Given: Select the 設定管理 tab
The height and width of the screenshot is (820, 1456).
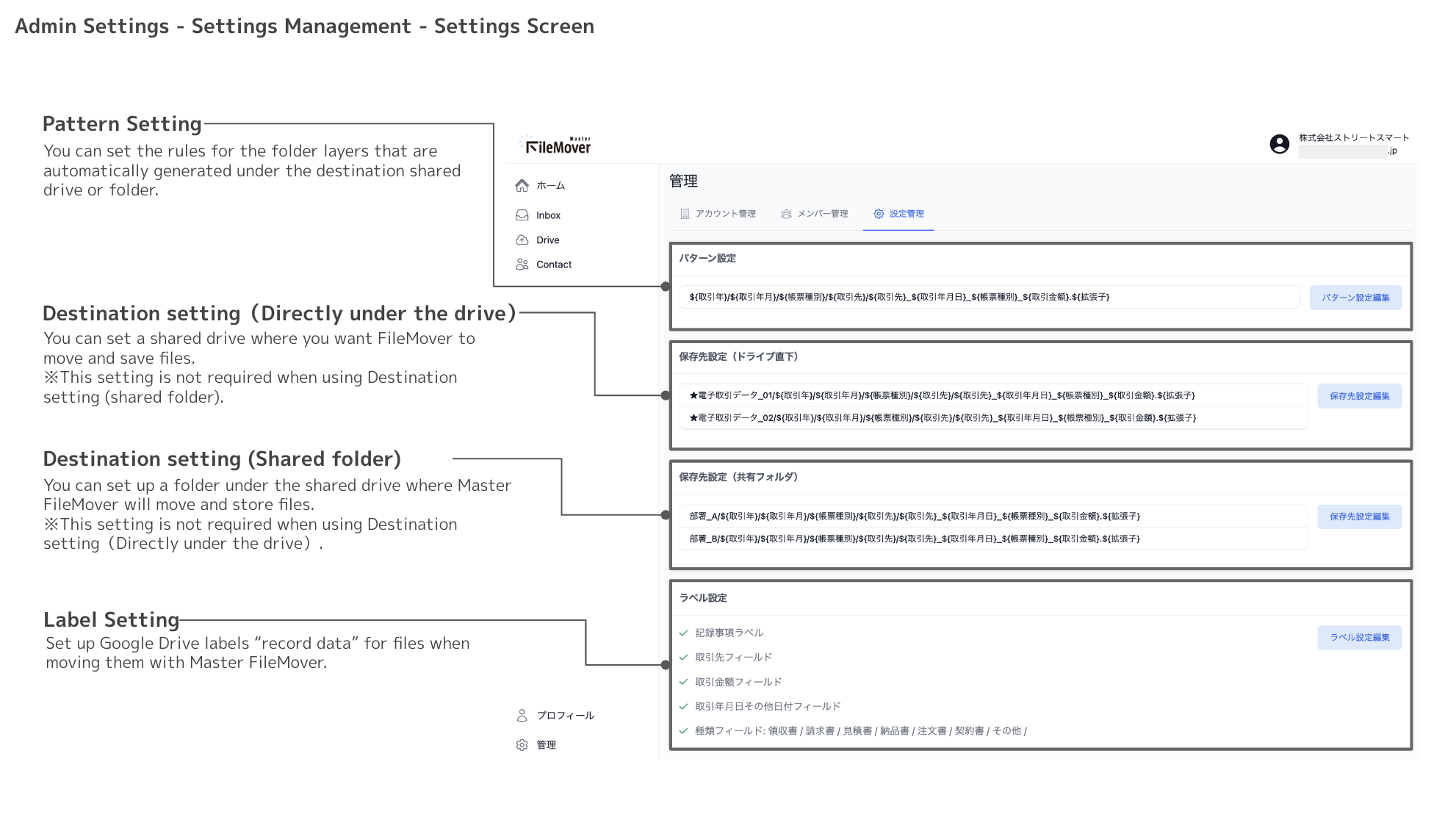Looking at the screenshot, I should (898, 214).
